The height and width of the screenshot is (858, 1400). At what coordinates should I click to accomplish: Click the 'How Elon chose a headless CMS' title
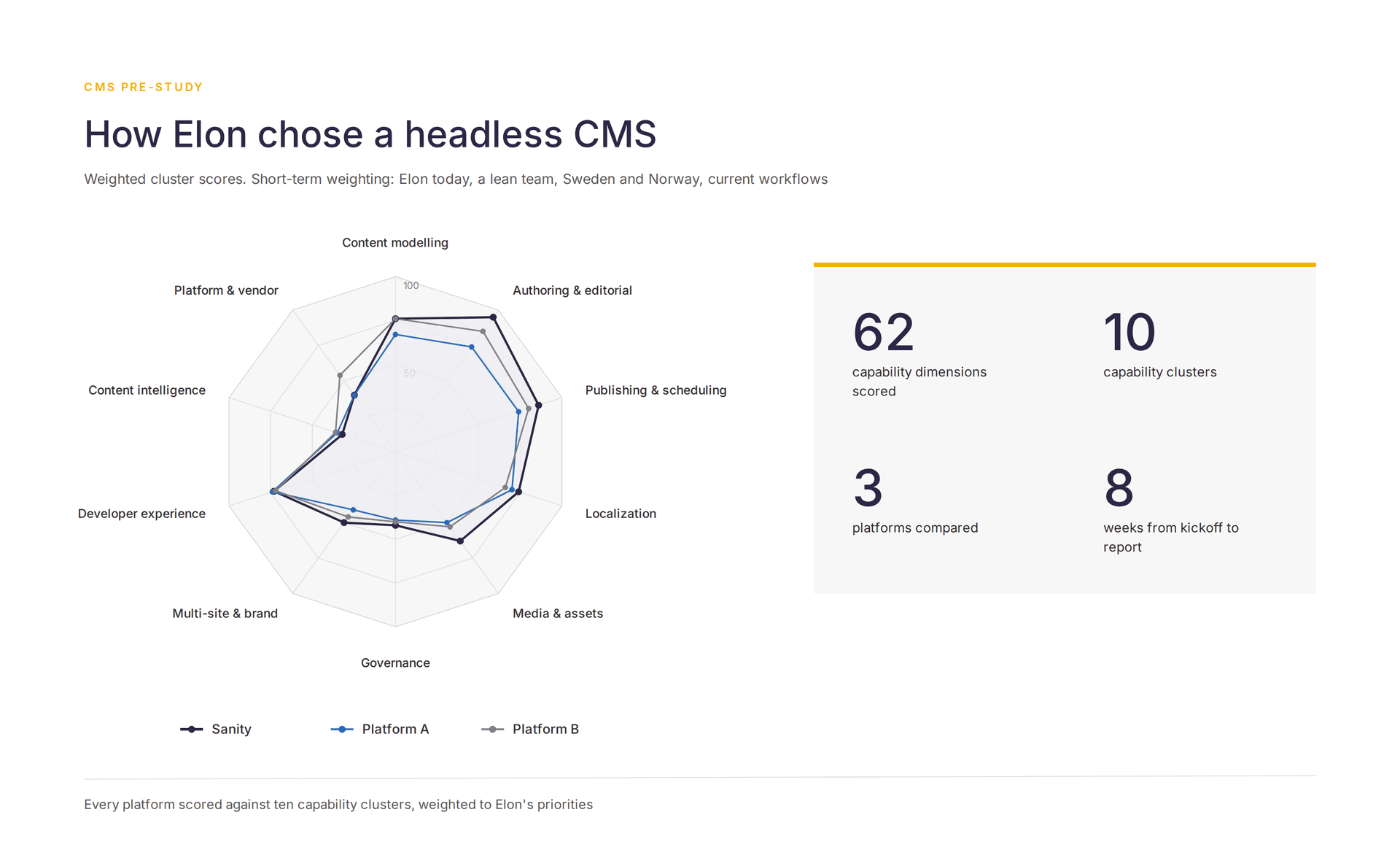(370, 134)
